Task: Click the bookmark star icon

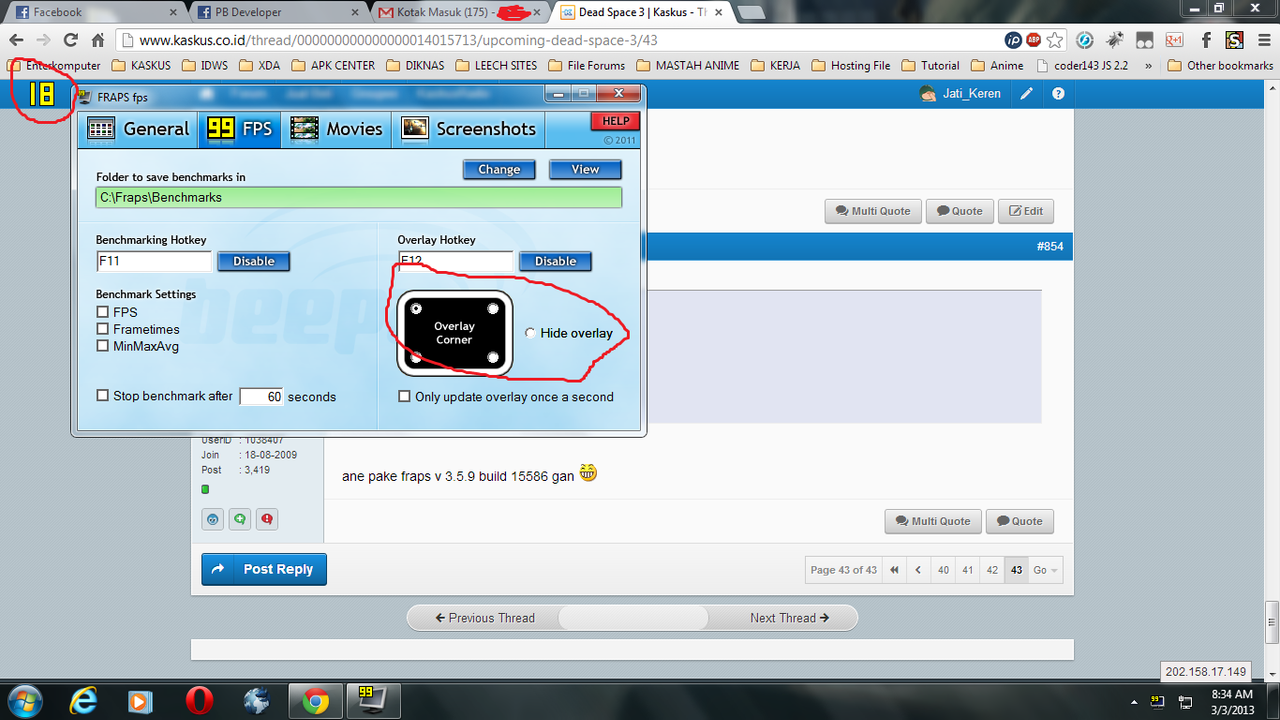Action: 1055,41
